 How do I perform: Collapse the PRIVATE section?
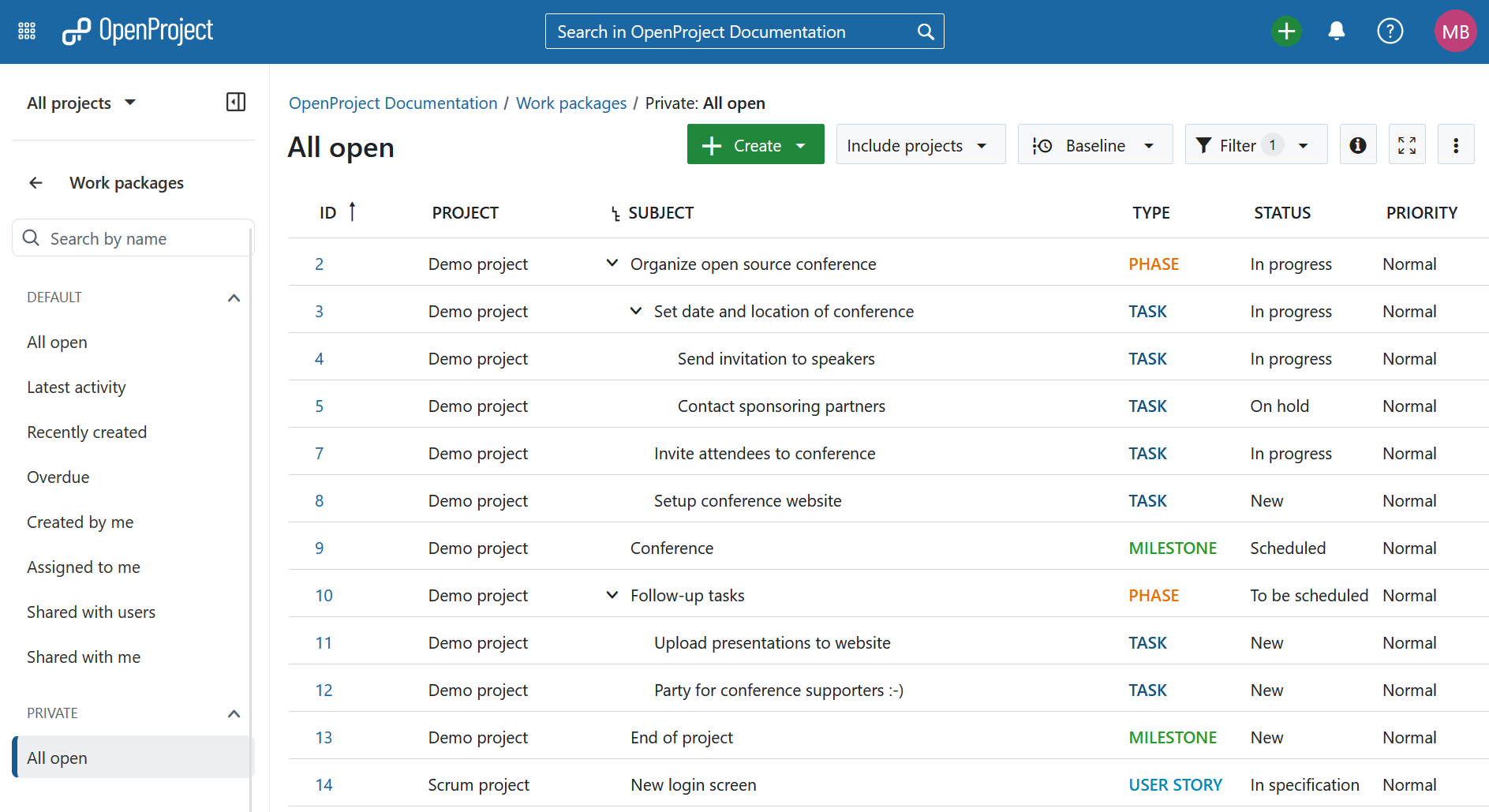[x=234, y=714]
